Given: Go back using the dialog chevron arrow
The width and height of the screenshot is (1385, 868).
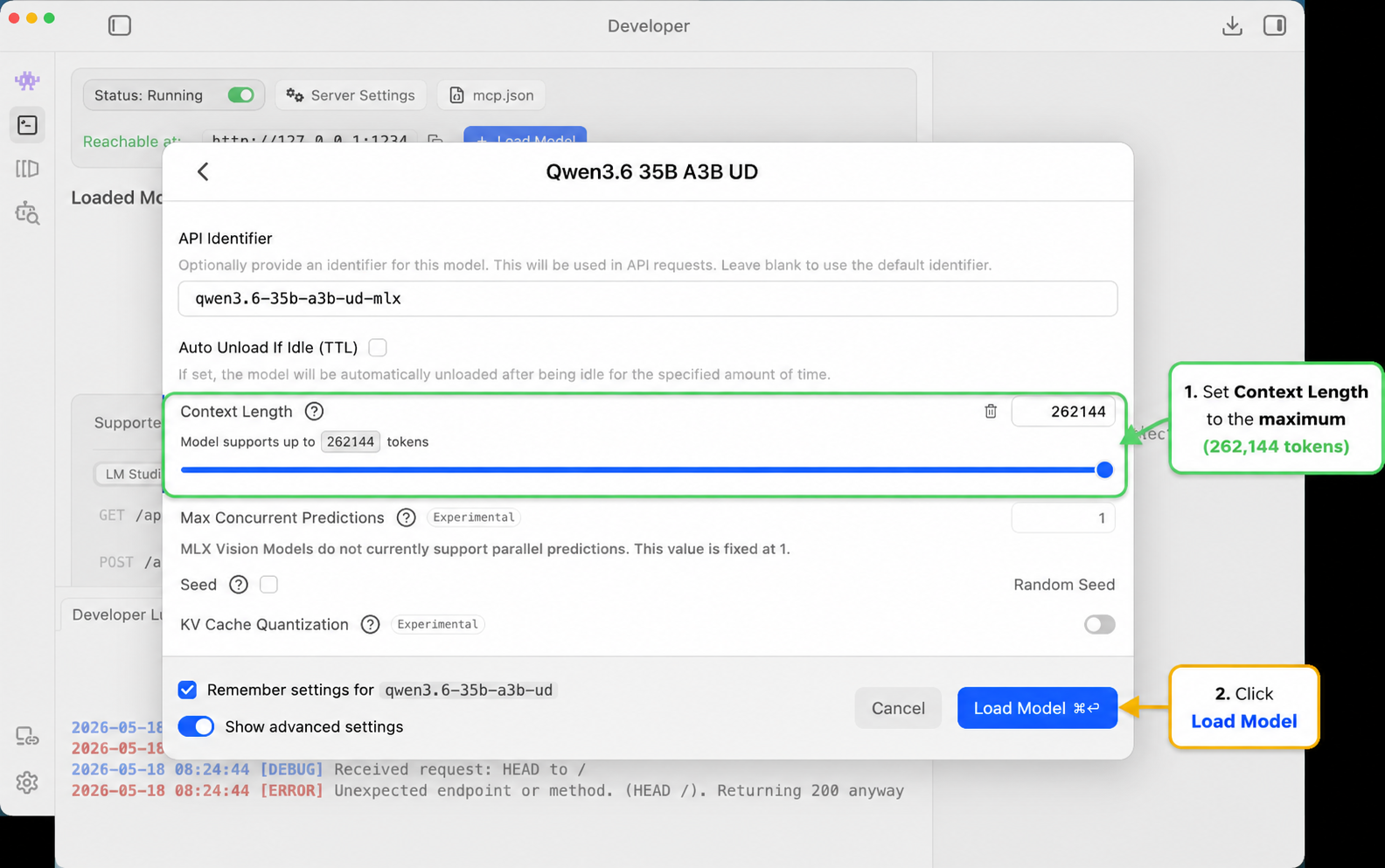Looking at the screenshot, I should click(x=203, y=171).
